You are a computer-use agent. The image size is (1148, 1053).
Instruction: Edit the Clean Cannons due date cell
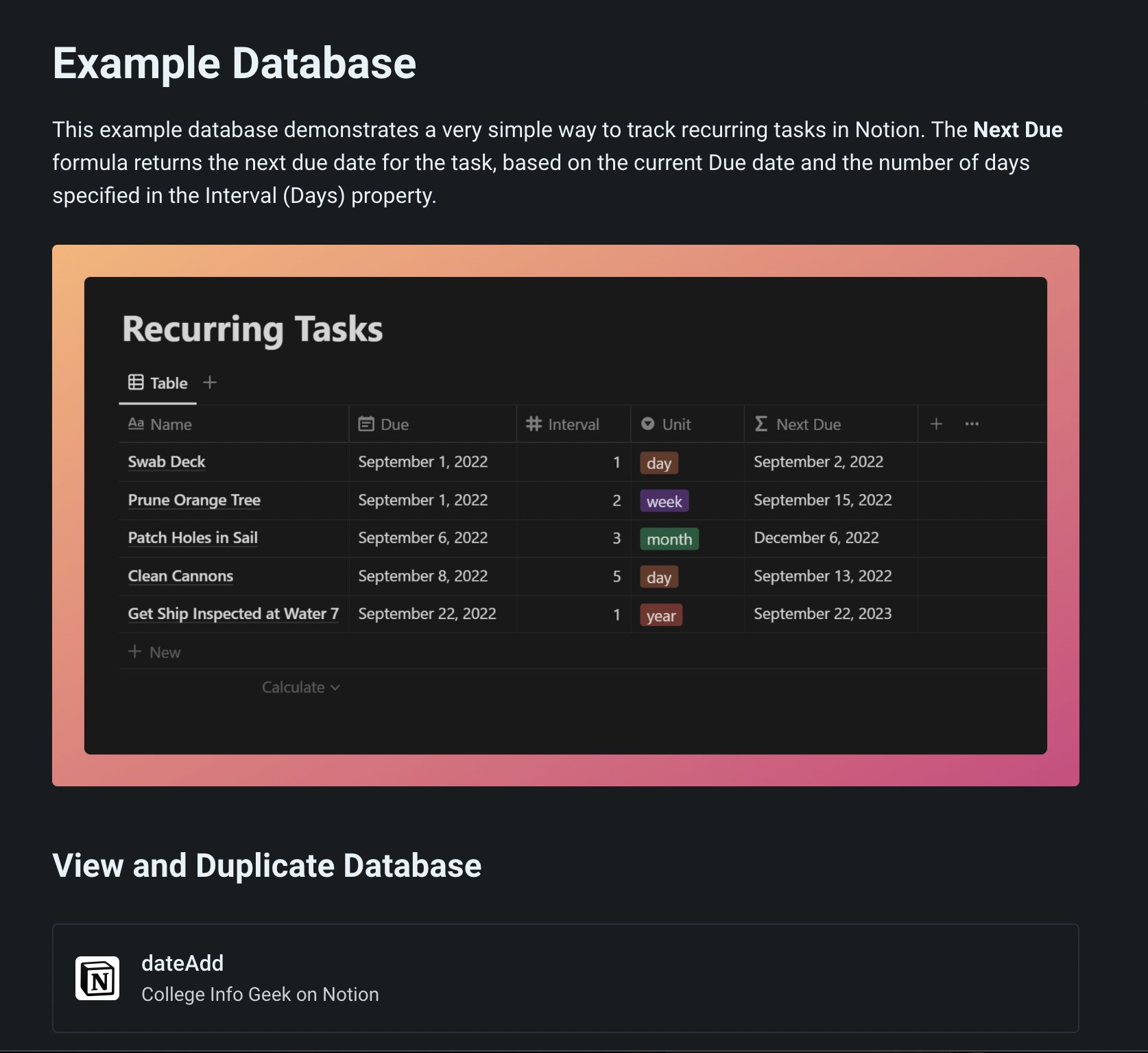coord(422,576)
